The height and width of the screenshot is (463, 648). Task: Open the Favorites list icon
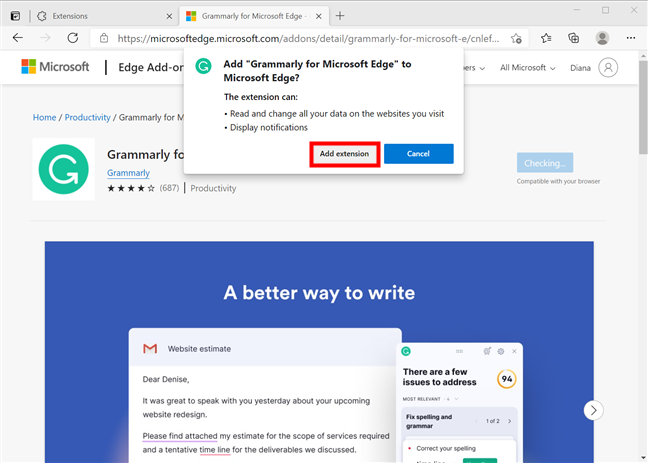(546, 38)
